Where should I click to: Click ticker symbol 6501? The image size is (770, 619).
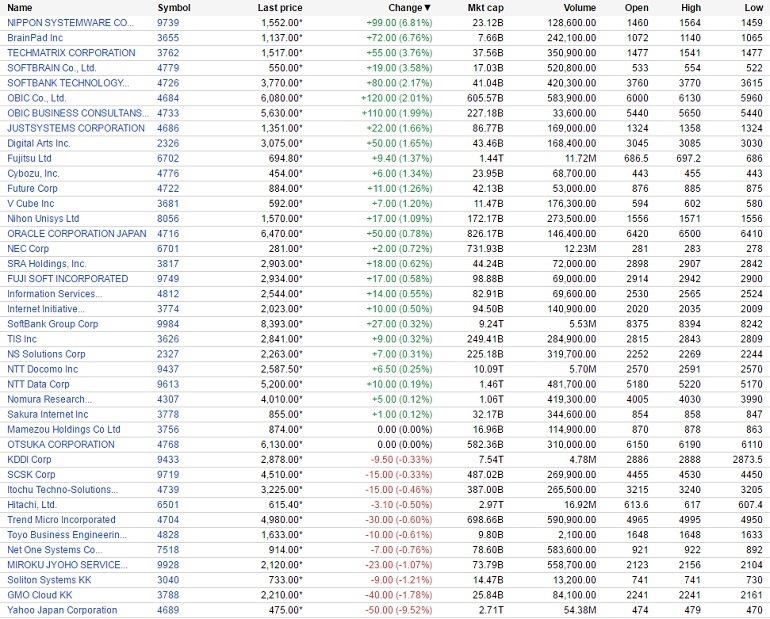[168, 505]
